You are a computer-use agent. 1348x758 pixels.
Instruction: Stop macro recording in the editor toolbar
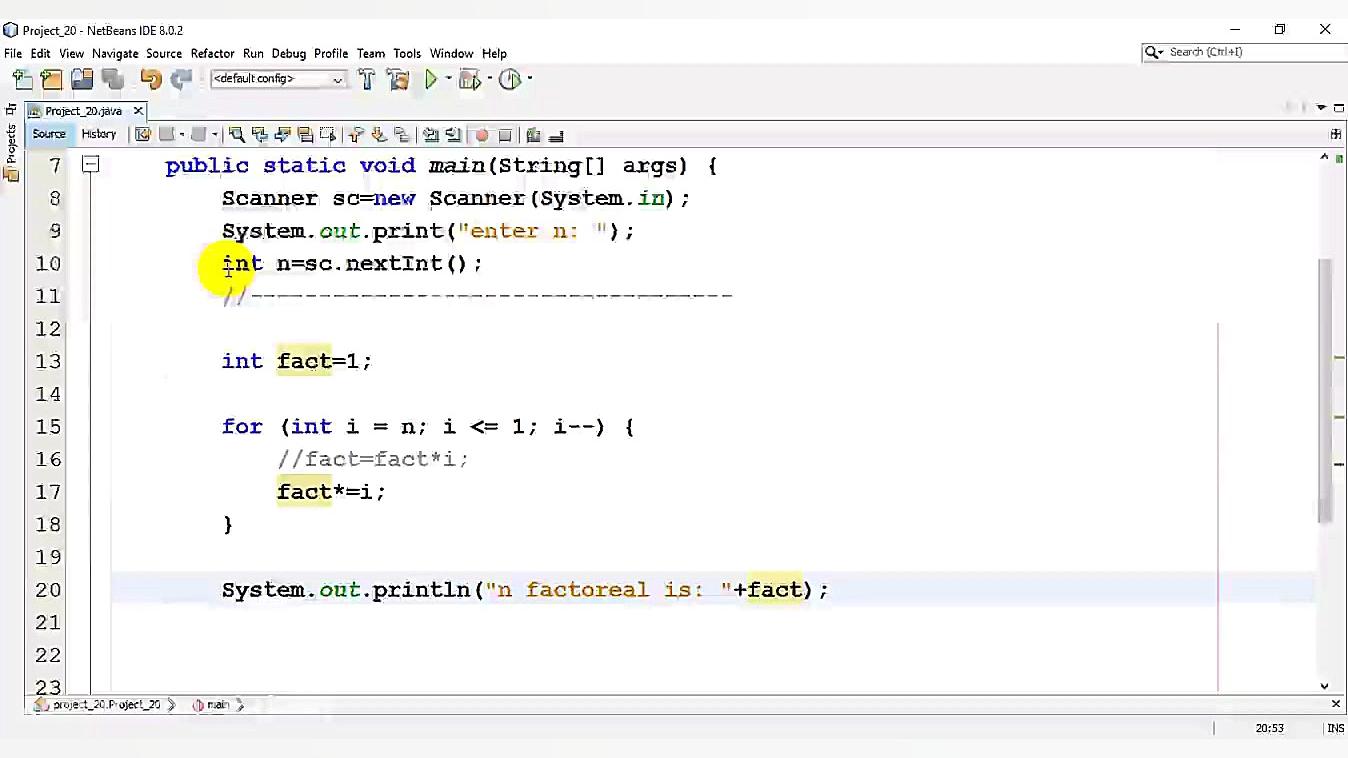[x=505, y=135]
